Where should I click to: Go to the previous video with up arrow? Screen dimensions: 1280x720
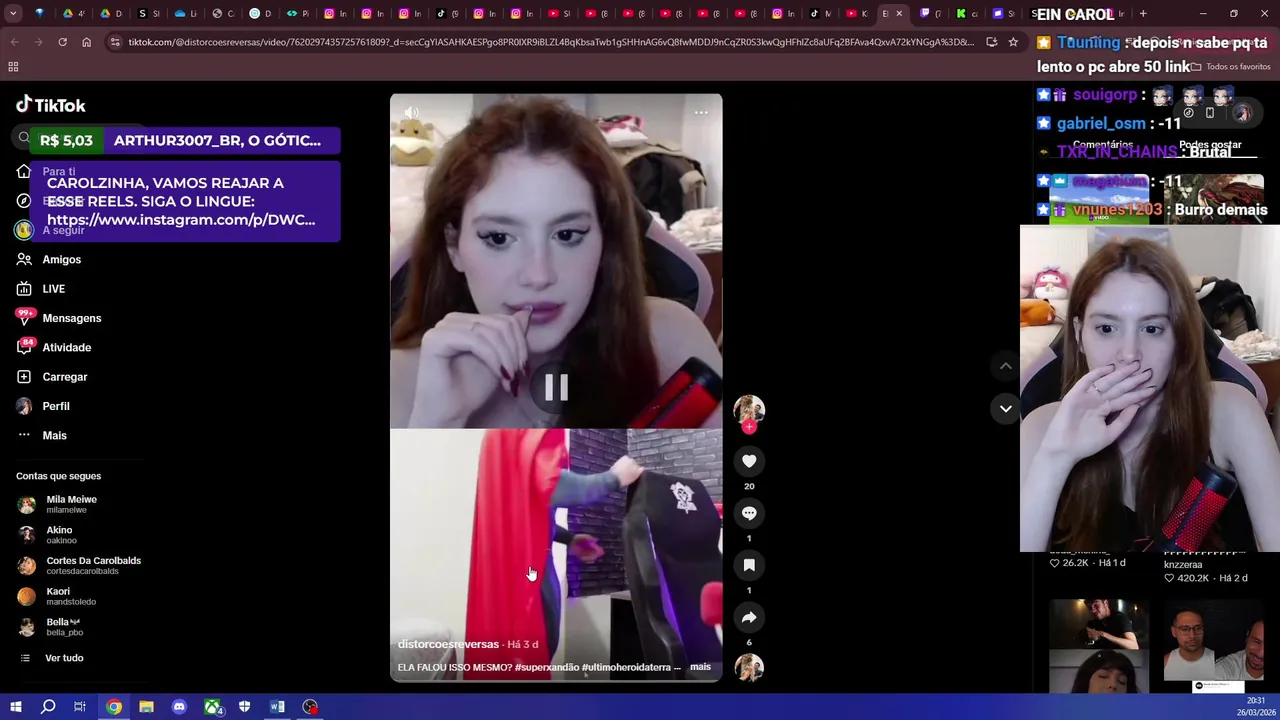(x=1006, y=366)
